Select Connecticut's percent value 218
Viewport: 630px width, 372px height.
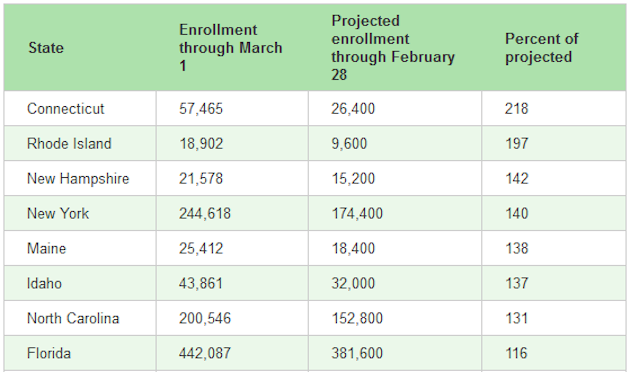[x=517, y=109]
